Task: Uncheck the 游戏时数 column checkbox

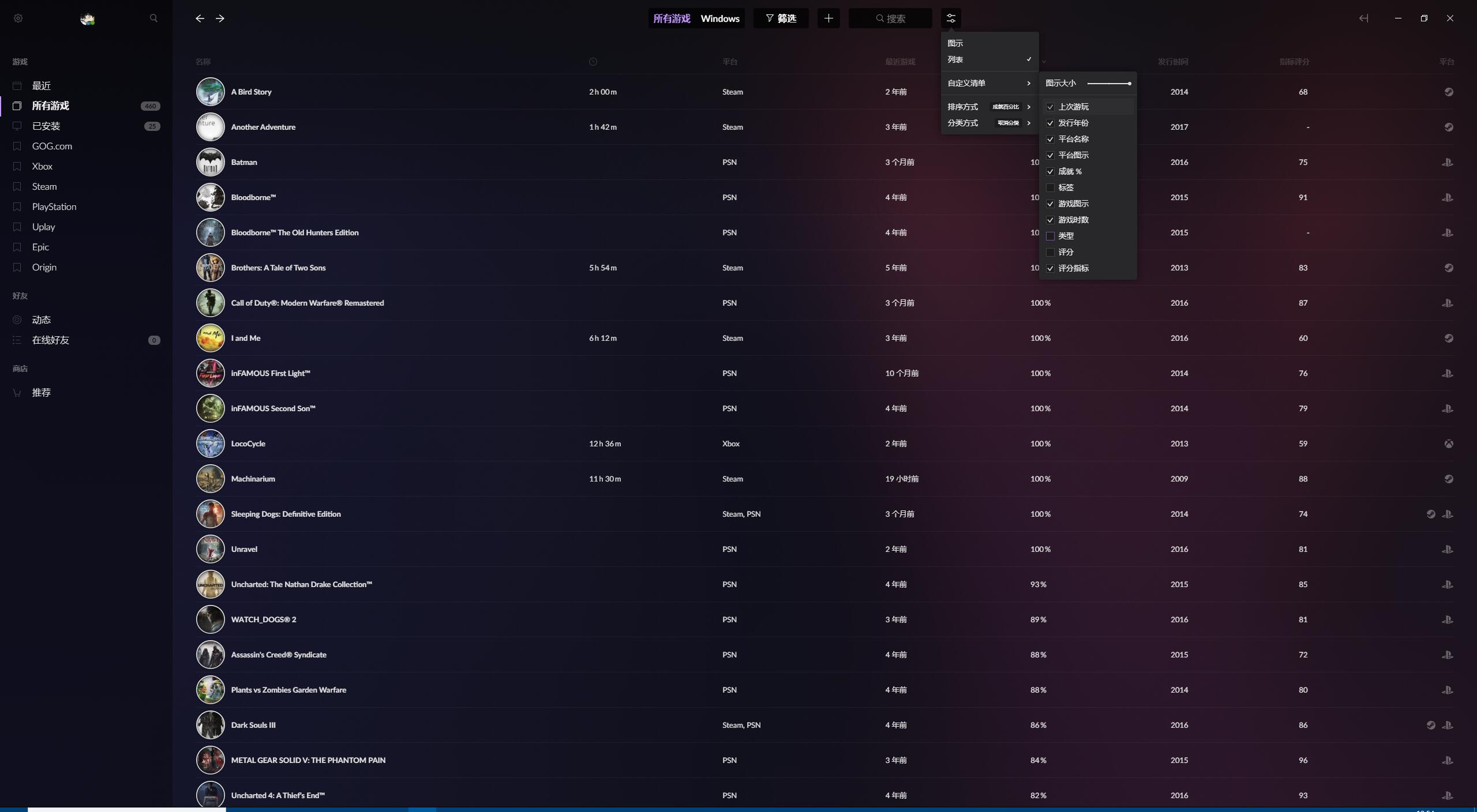Action: [1050, 220]
